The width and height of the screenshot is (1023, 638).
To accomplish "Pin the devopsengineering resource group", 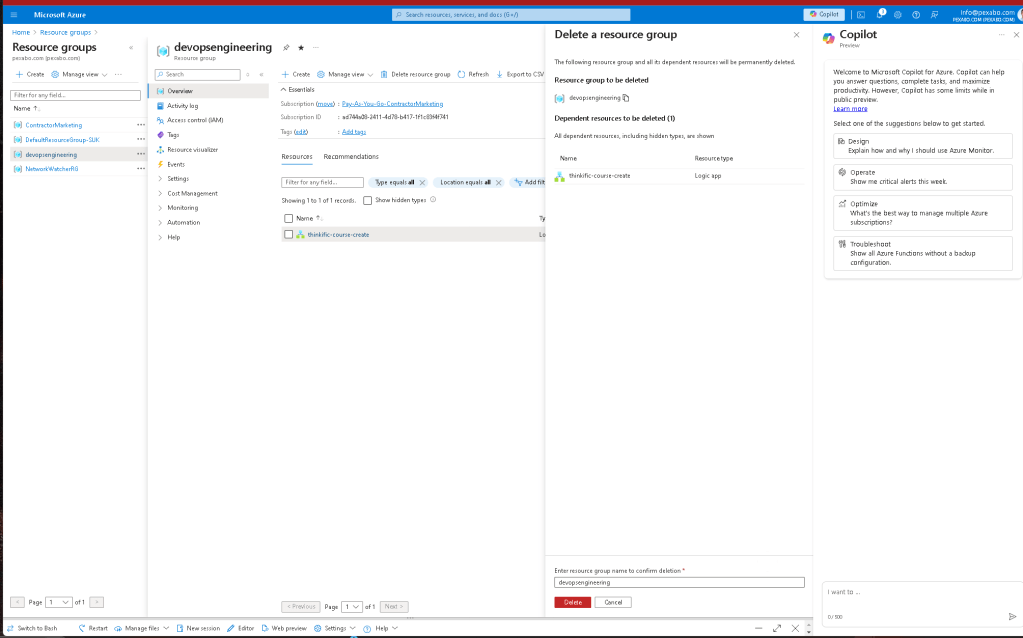I will click(x=286, y=48).
